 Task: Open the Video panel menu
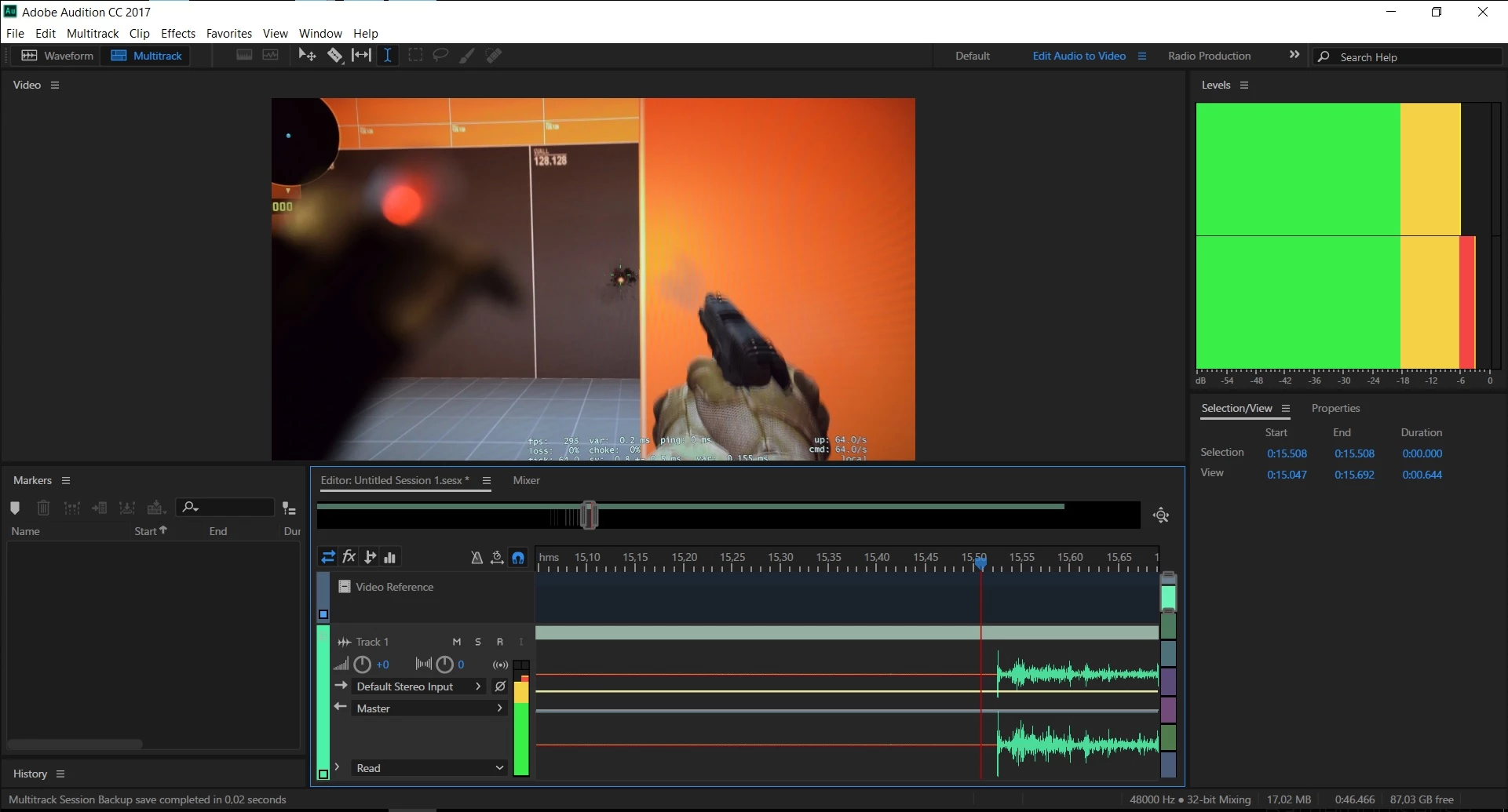(55, 85)
